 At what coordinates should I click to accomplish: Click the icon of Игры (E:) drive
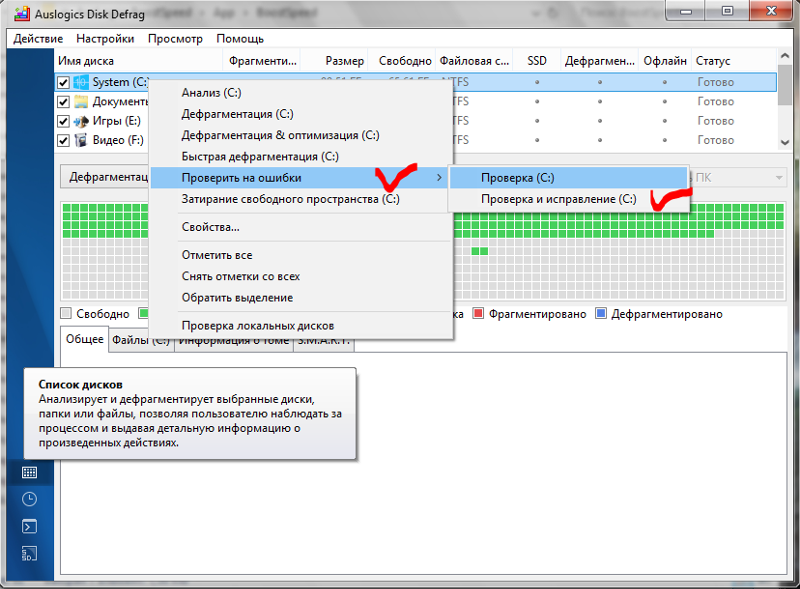[x=81, y=121]
